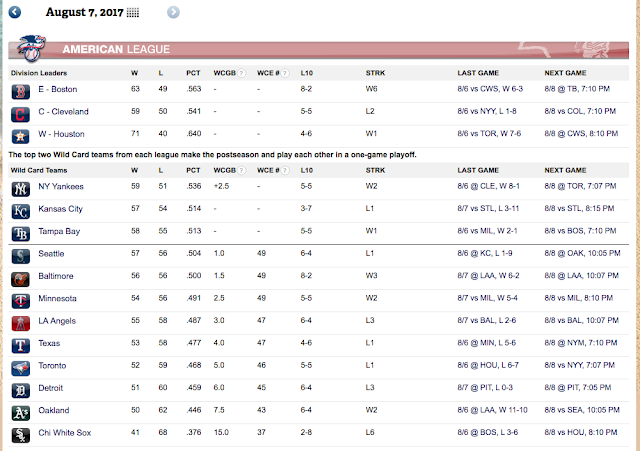The height and width of the screenshot is (451, 640).
Task: Open Houston's next game 8/8 @ CWS
Action: 581,134
